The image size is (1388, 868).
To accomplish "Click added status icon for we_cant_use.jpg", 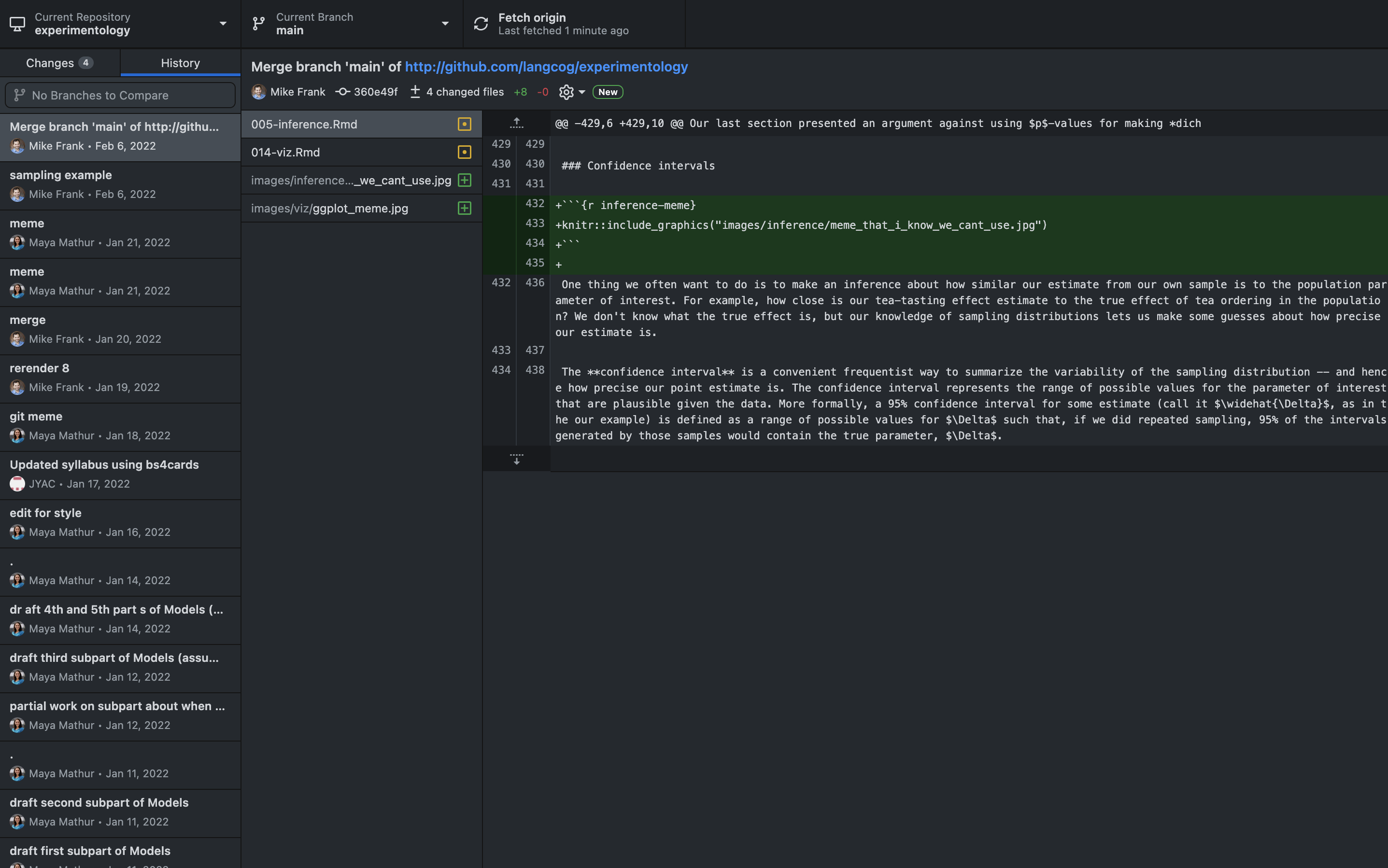I will pyautogui.click(x=465, y=180).
